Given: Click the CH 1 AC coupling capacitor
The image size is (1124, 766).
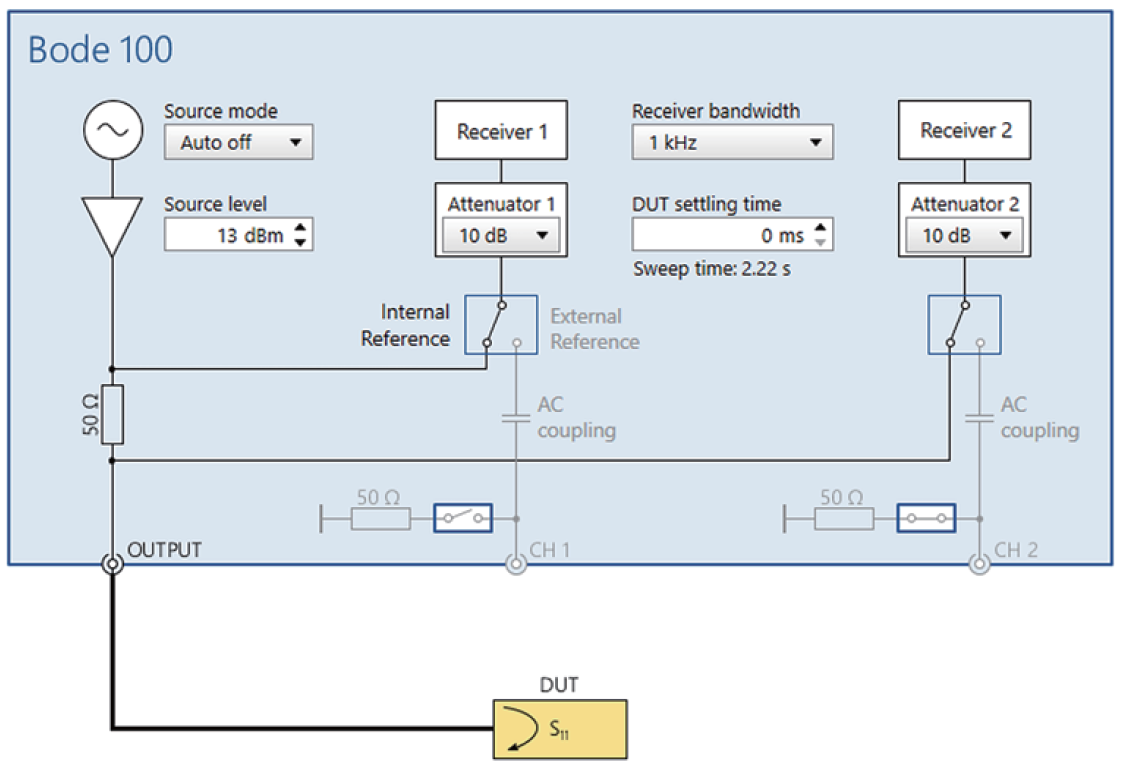Looking at the screenshot, I should 516,418.
